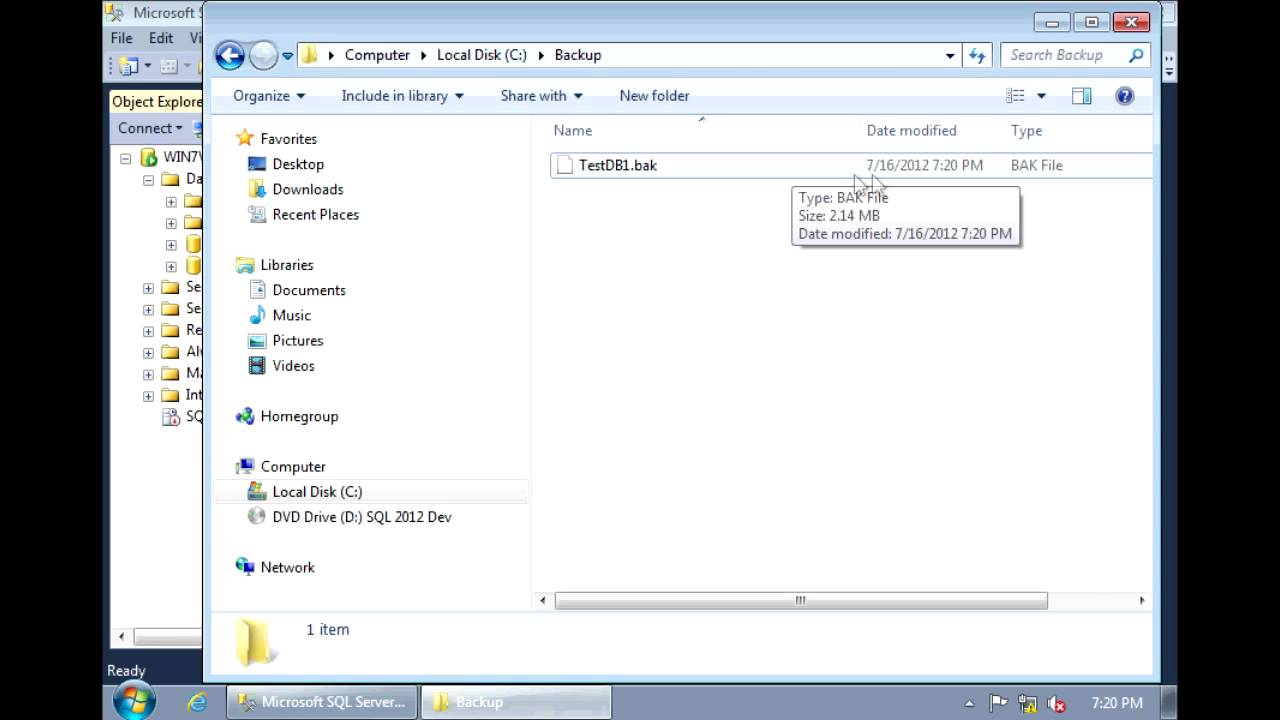Select Computer in the navigation pane
Viewport: 1280px width, 720px height.
pyautogui.click(x=292, y=466)
